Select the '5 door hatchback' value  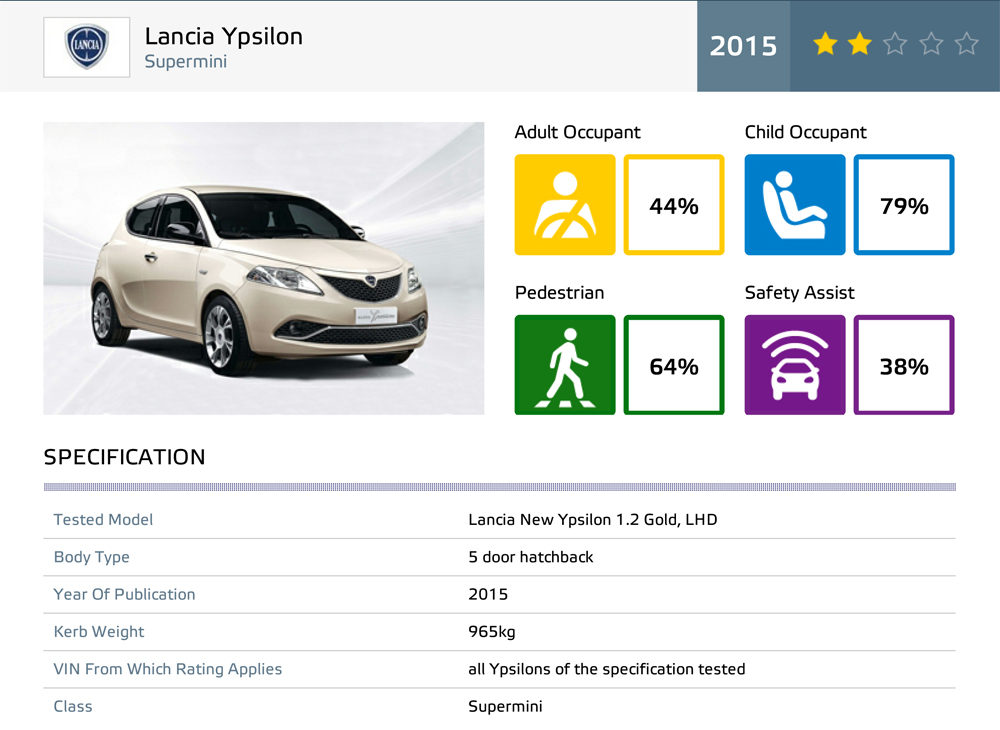click(531, 557)
